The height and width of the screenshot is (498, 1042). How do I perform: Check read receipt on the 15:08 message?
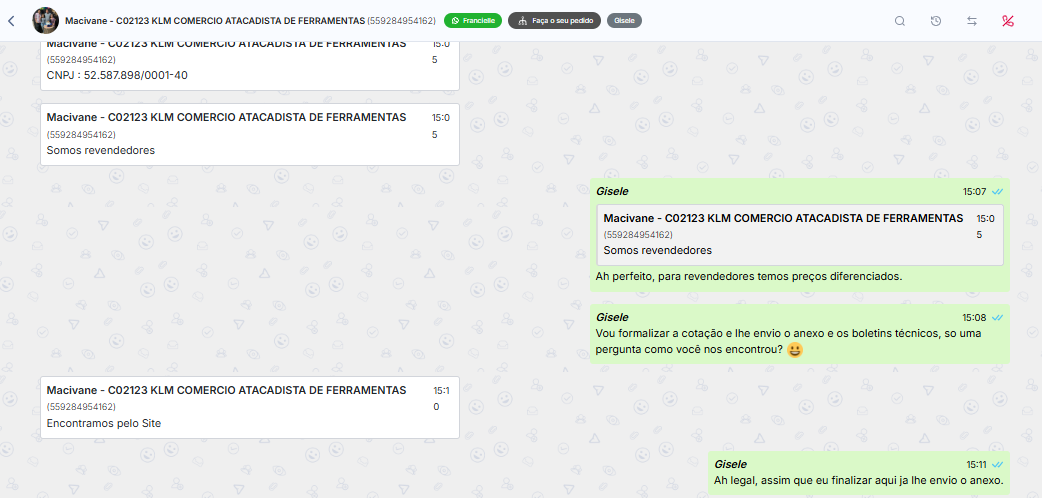coord(997,317)
